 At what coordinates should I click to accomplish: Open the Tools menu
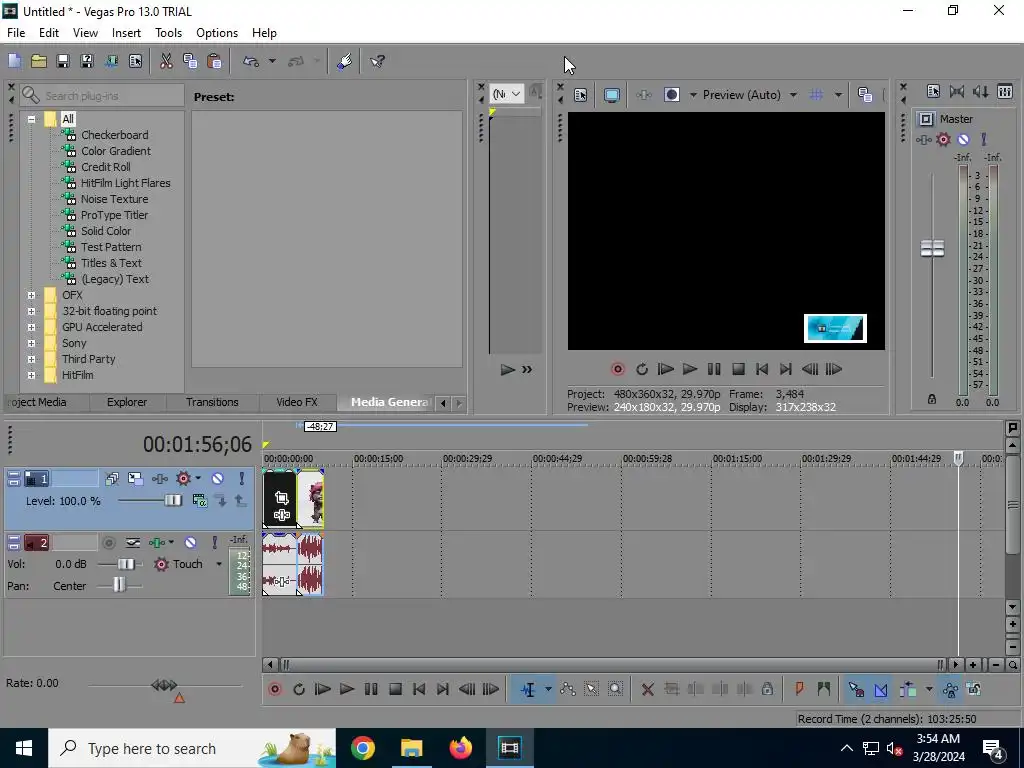click(168, 33)
